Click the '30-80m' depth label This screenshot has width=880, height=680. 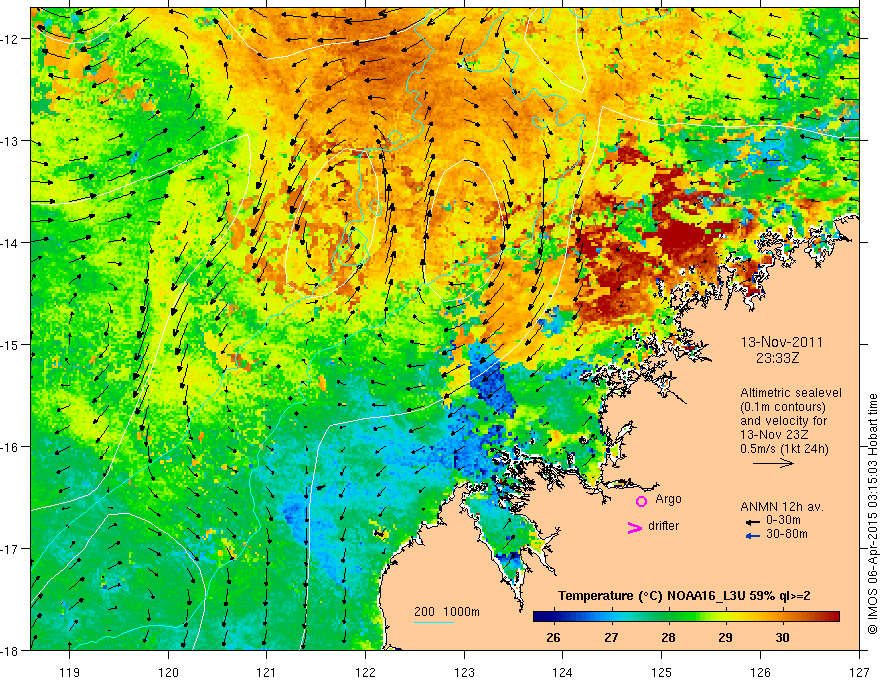tap(787, 534)
